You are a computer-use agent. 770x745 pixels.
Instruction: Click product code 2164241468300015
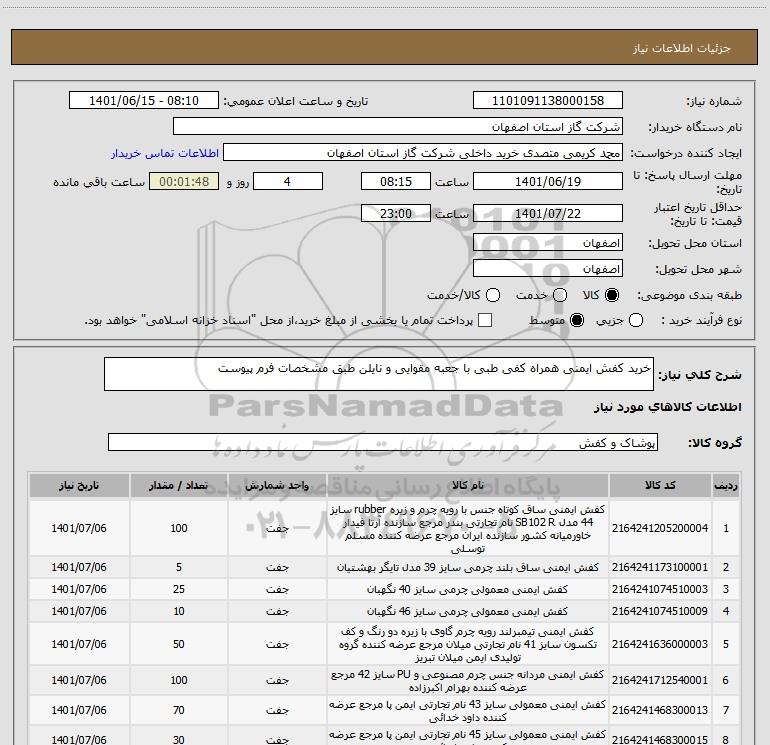point(660,739)
